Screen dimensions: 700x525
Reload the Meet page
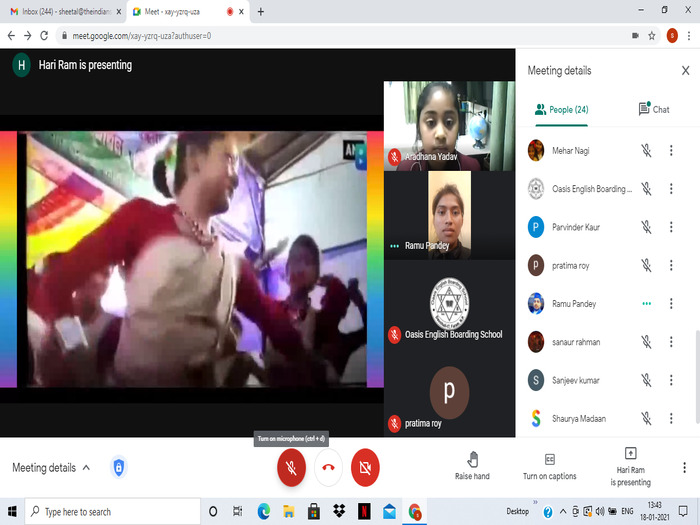(44, 36)
